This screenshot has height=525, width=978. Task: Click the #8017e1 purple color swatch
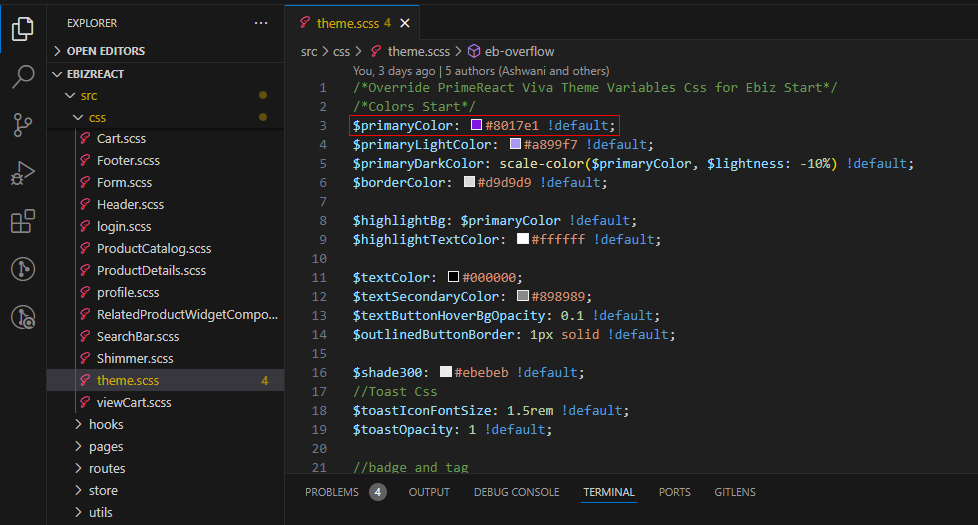click(477, 125)
